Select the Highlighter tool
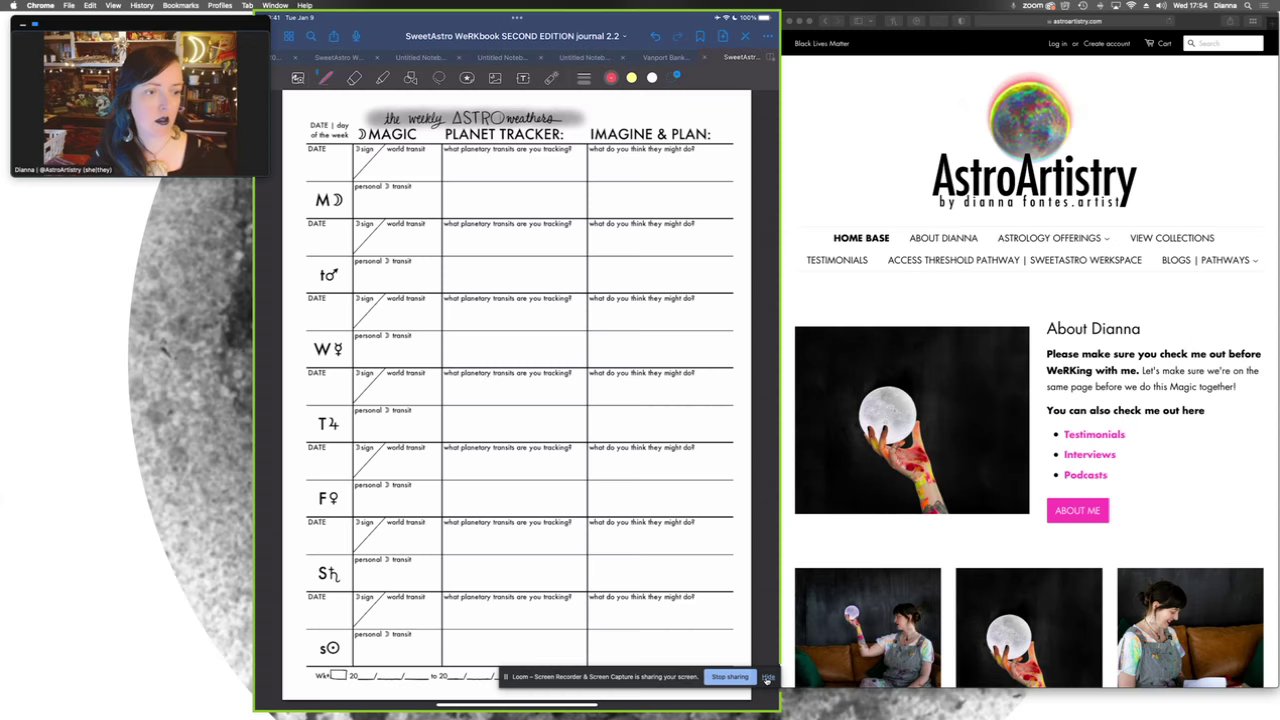 click(383, 78)
